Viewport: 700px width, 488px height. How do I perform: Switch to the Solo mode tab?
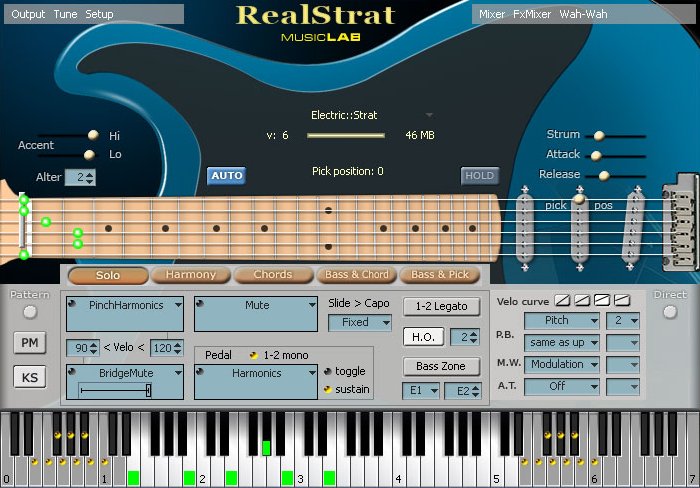tap(108, 275)
